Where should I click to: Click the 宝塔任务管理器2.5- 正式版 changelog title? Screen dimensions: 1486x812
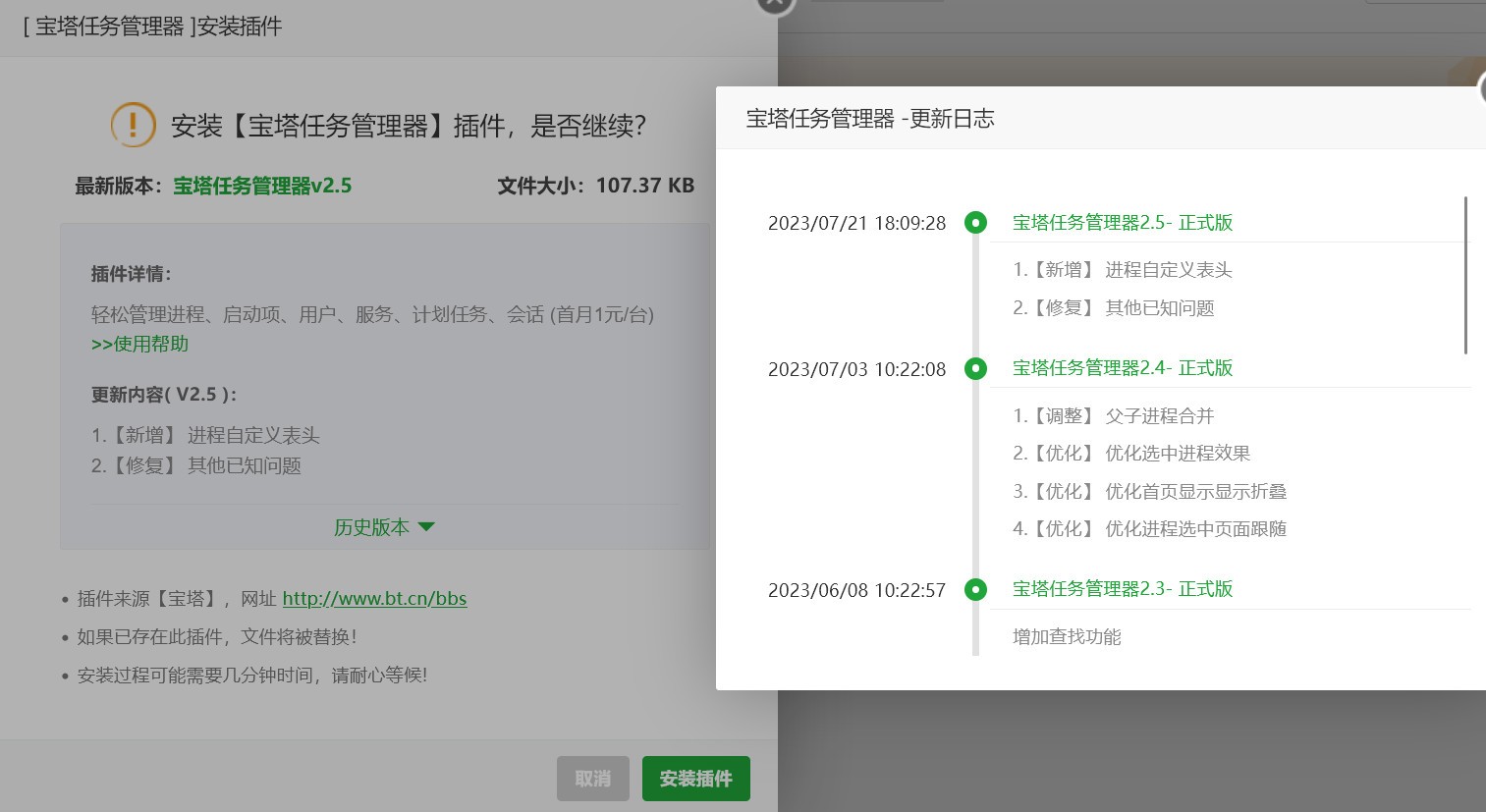click(1123, 223)
